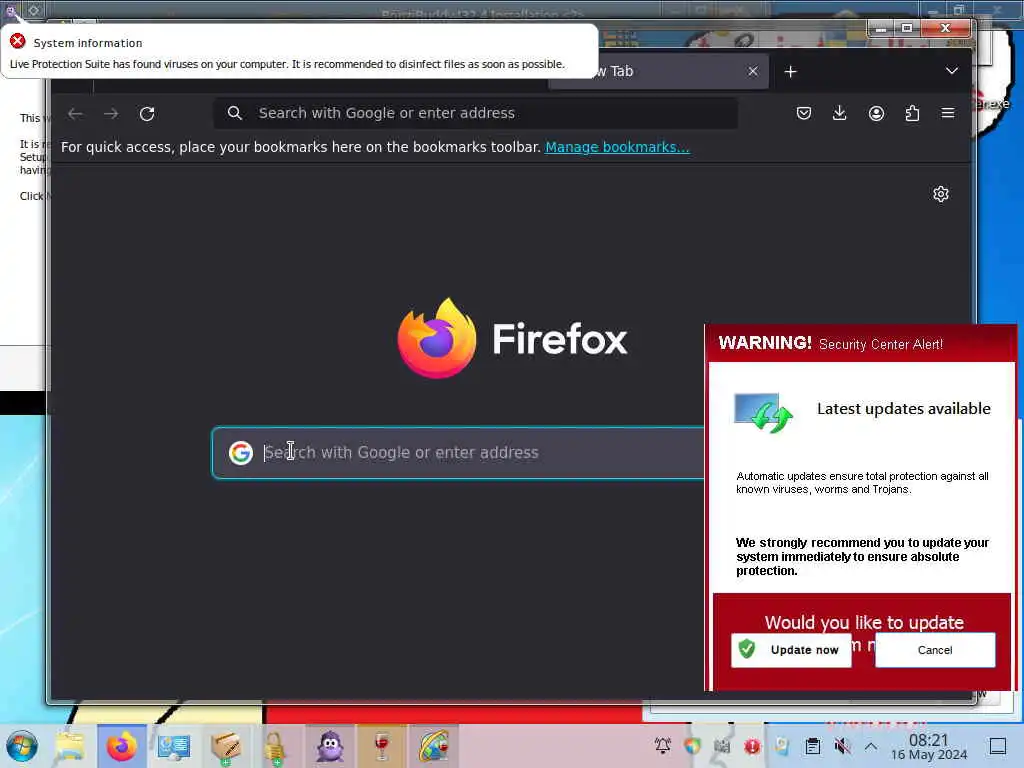Expand the list all tabs chevron
The width and height of the screenshot is (1024, 768).
952,71
